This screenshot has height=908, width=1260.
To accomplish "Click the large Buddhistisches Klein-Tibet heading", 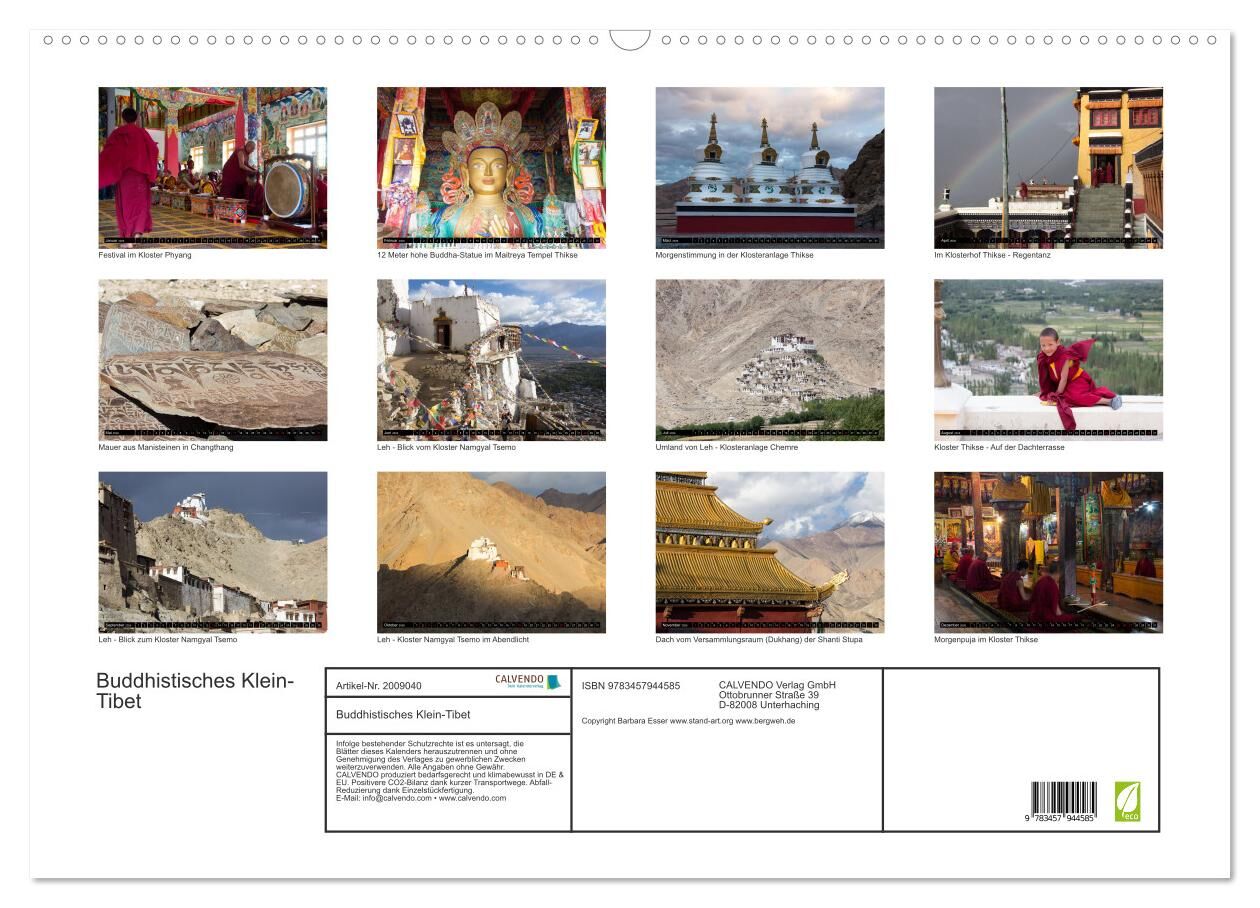I will coord(195,691).
